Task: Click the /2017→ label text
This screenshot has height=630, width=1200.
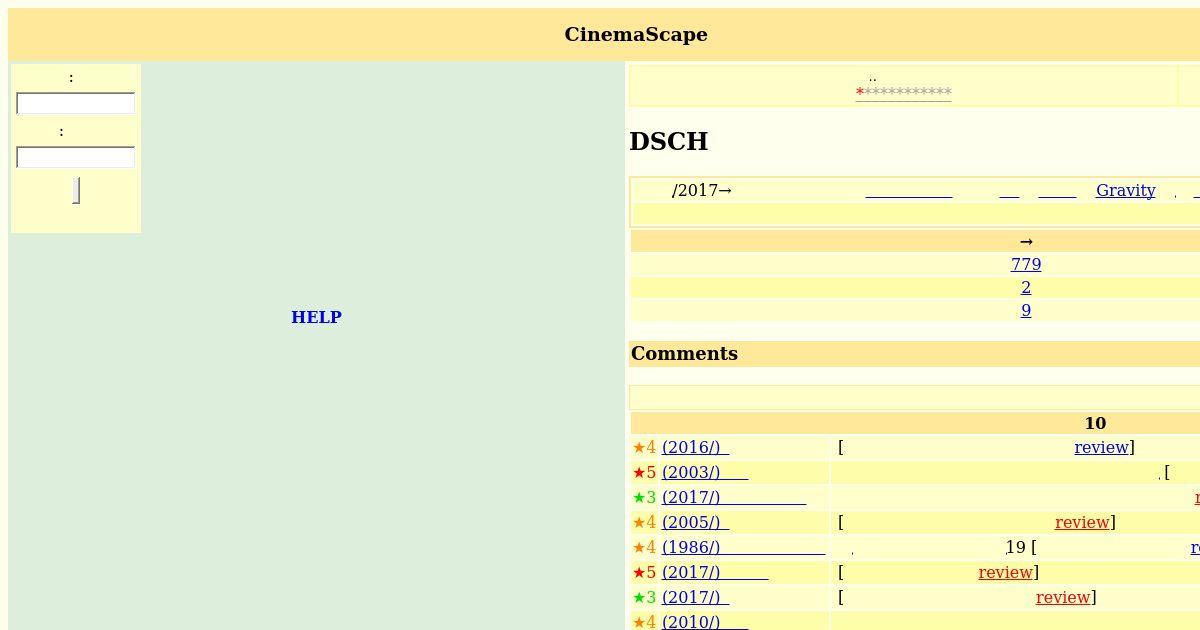Action: (x=702, y=190)
